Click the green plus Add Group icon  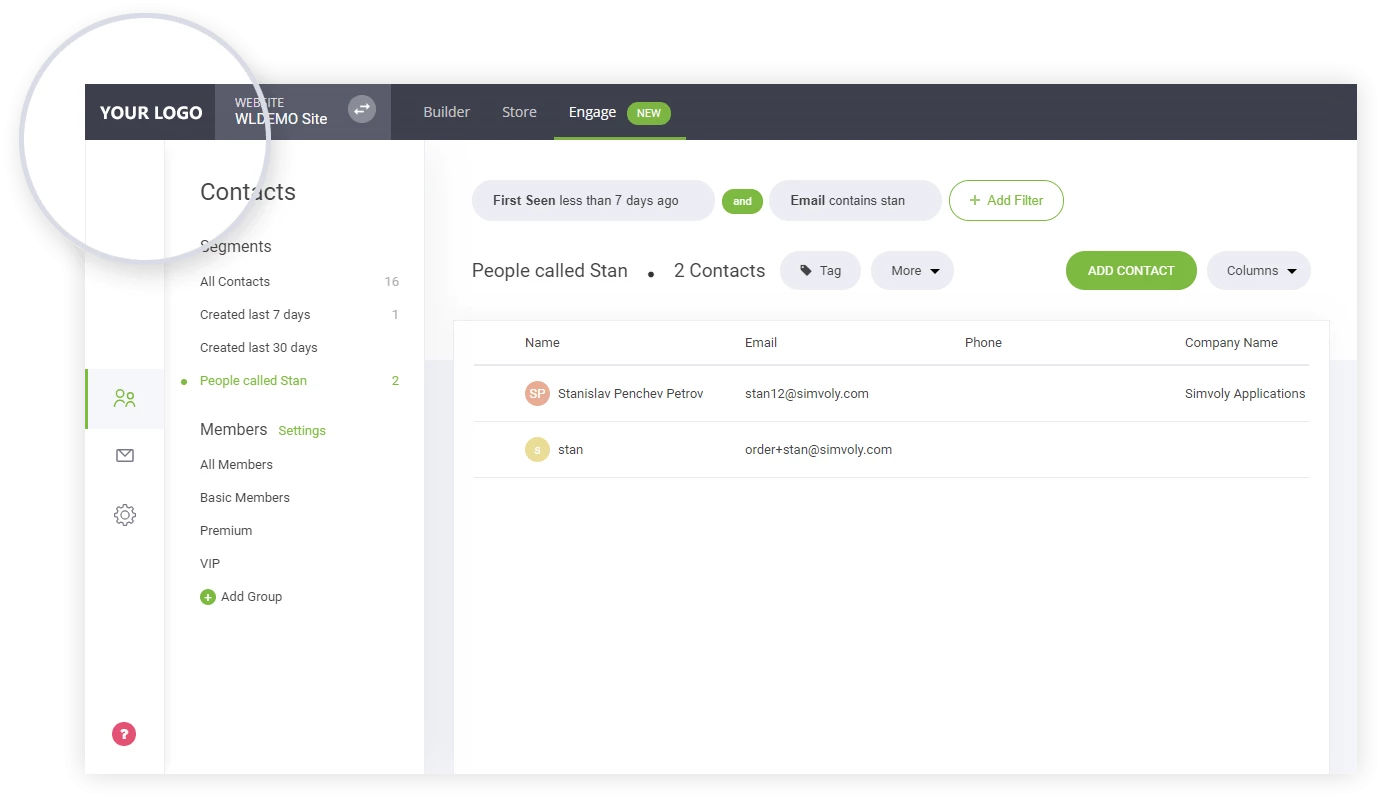[208, 597]
